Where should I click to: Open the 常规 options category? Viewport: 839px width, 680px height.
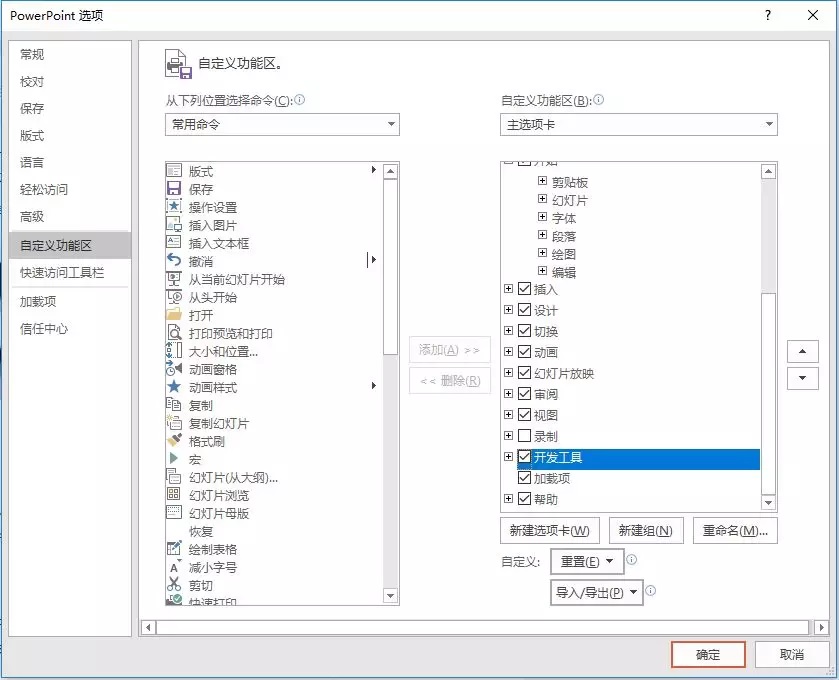[x=70, y=54]
